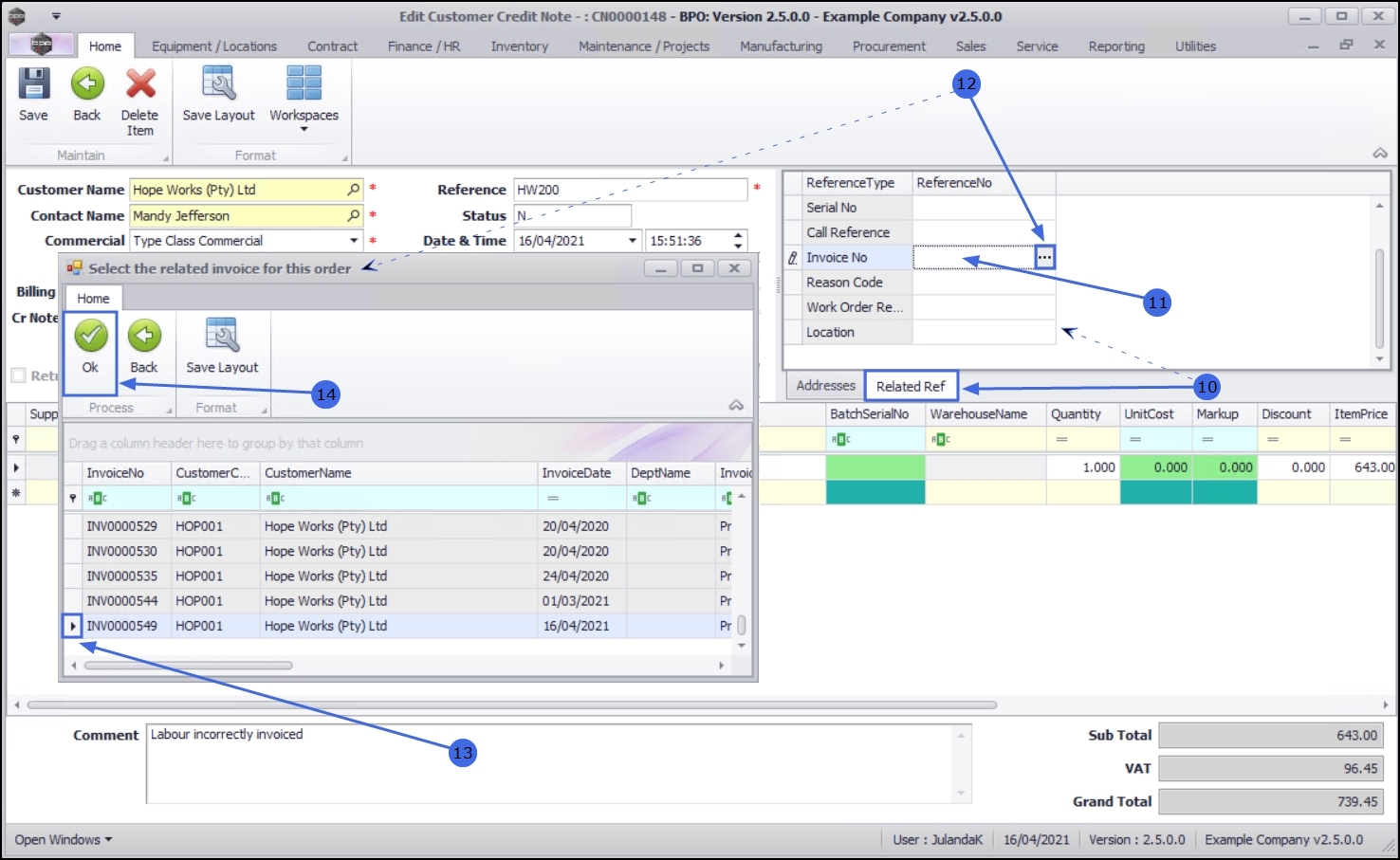Open the Equipment / Locations tab
Viewport: 1400px width, 860px height.
pos(214,46)
